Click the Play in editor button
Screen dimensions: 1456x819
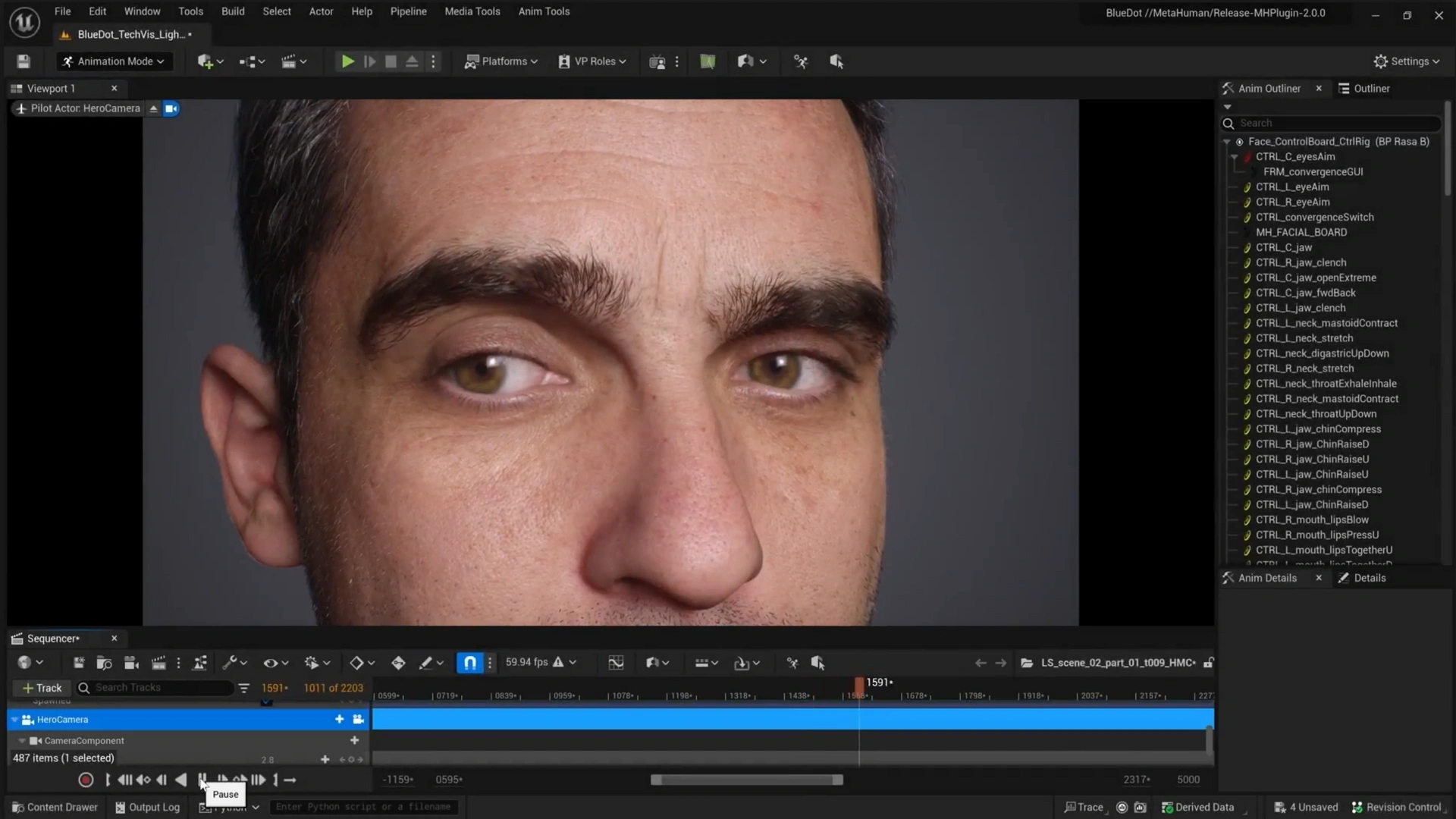[x=347, y=61]
